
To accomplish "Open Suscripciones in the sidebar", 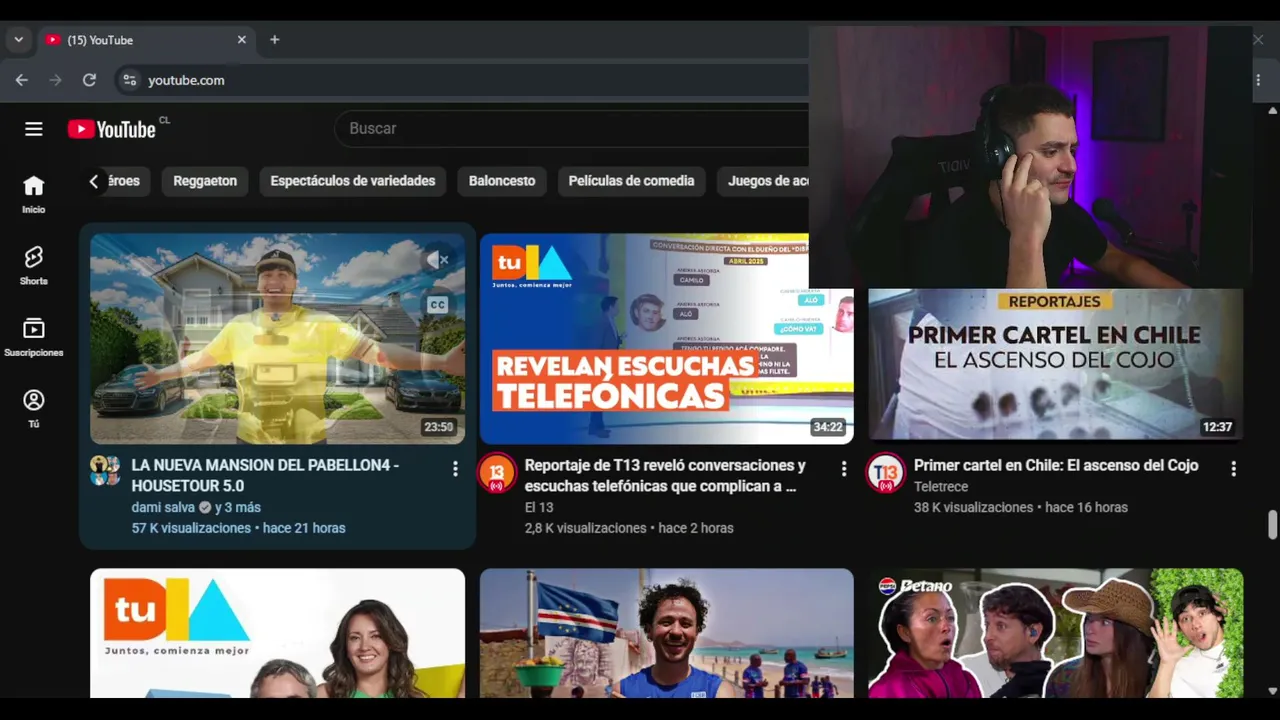I will [x=34, y=338].
